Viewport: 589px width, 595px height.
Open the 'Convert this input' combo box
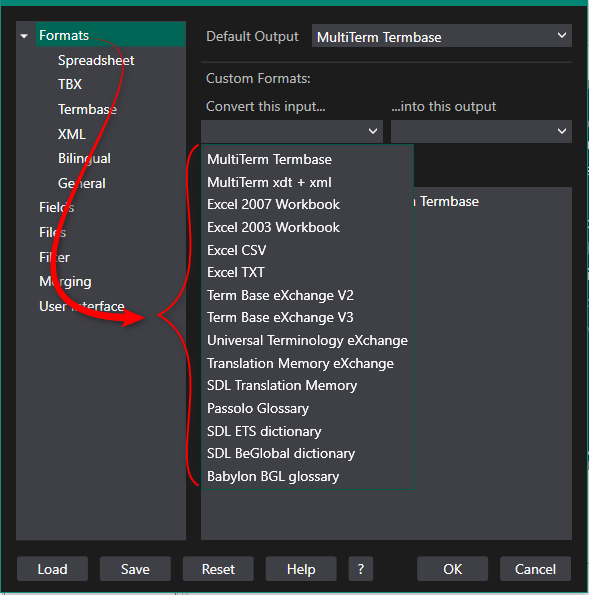click(292, 131)
